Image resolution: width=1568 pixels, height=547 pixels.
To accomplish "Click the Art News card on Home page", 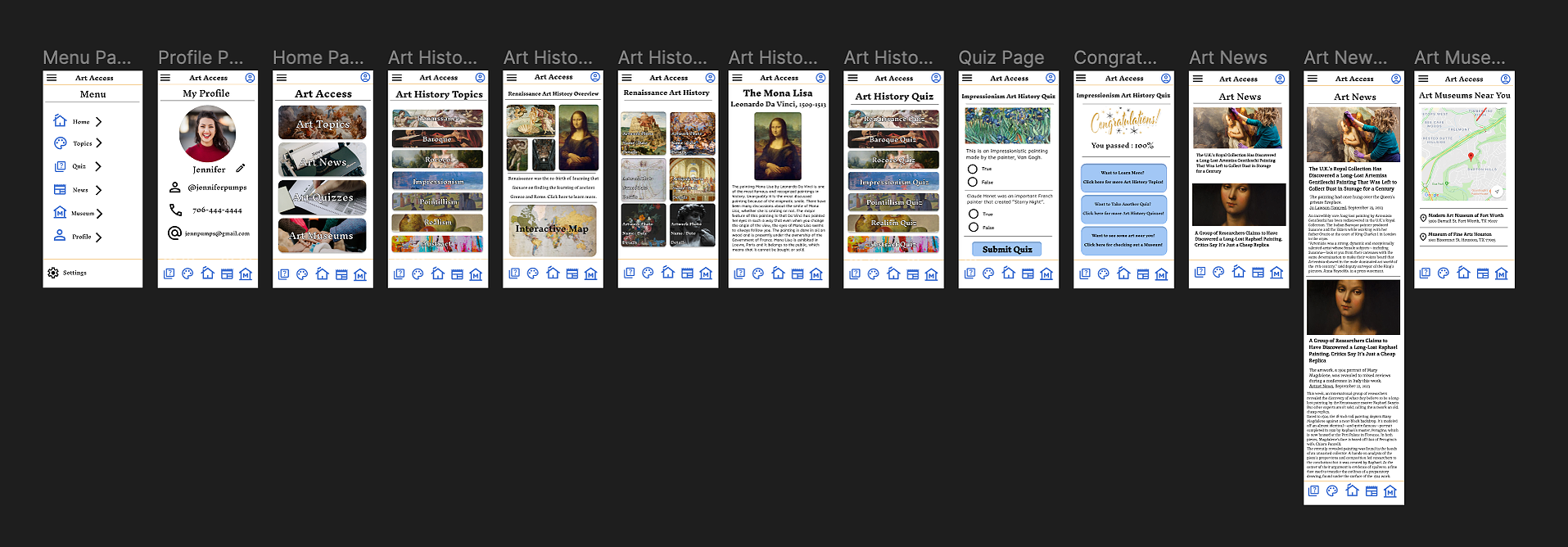I will pyautogui.click(x=323, y=160).
